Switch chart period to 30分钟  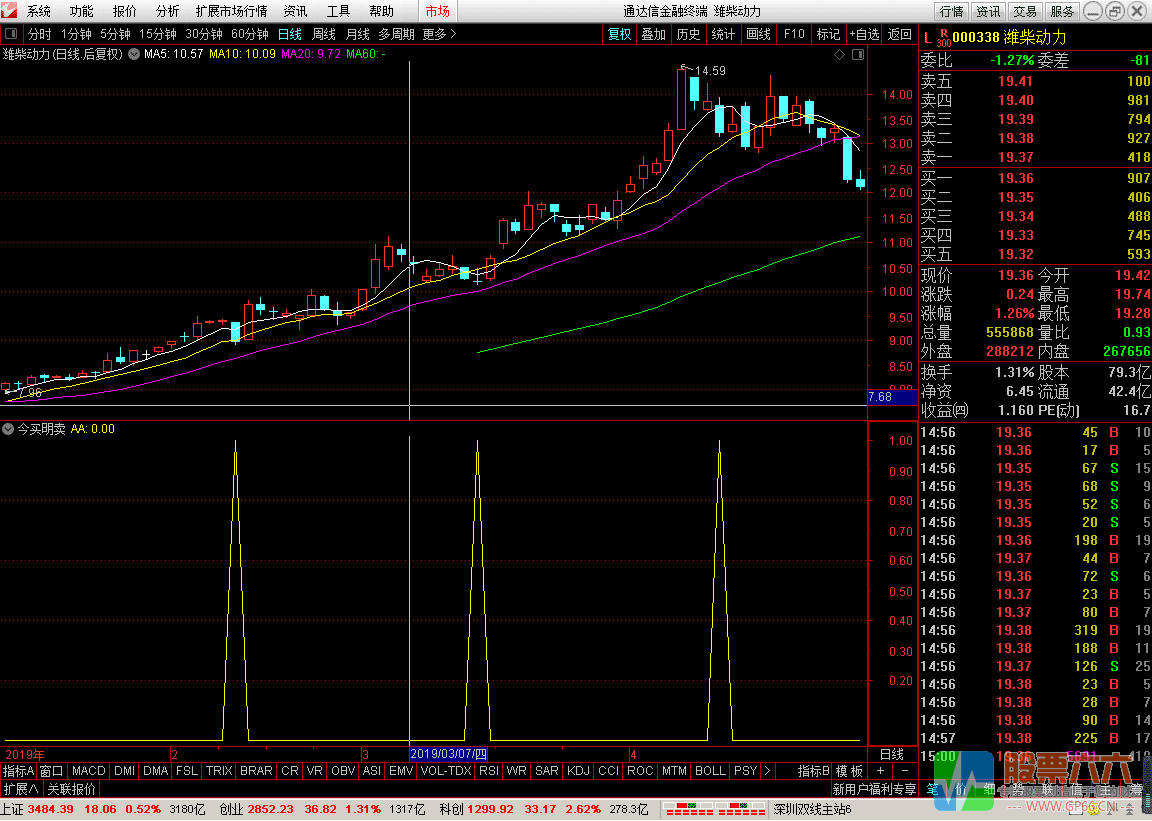coord(204,34)
